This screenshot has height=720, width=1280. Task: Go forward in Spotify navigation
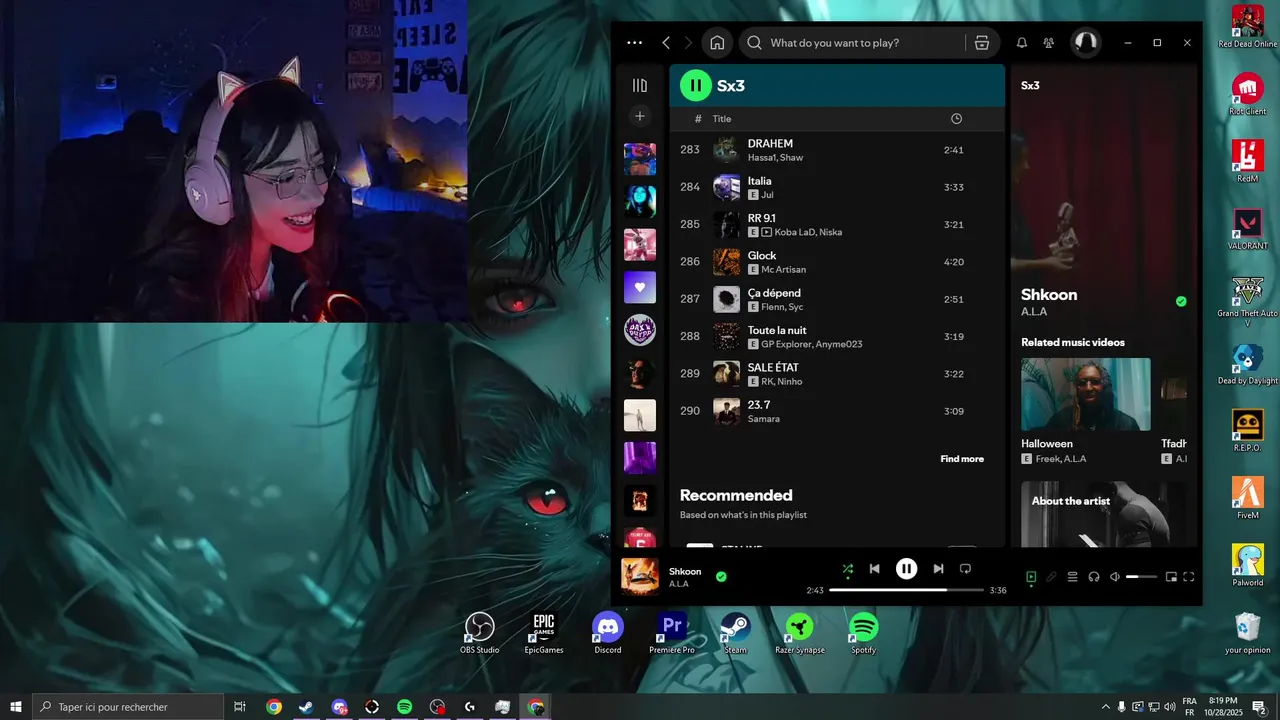[x=688, y=43]
